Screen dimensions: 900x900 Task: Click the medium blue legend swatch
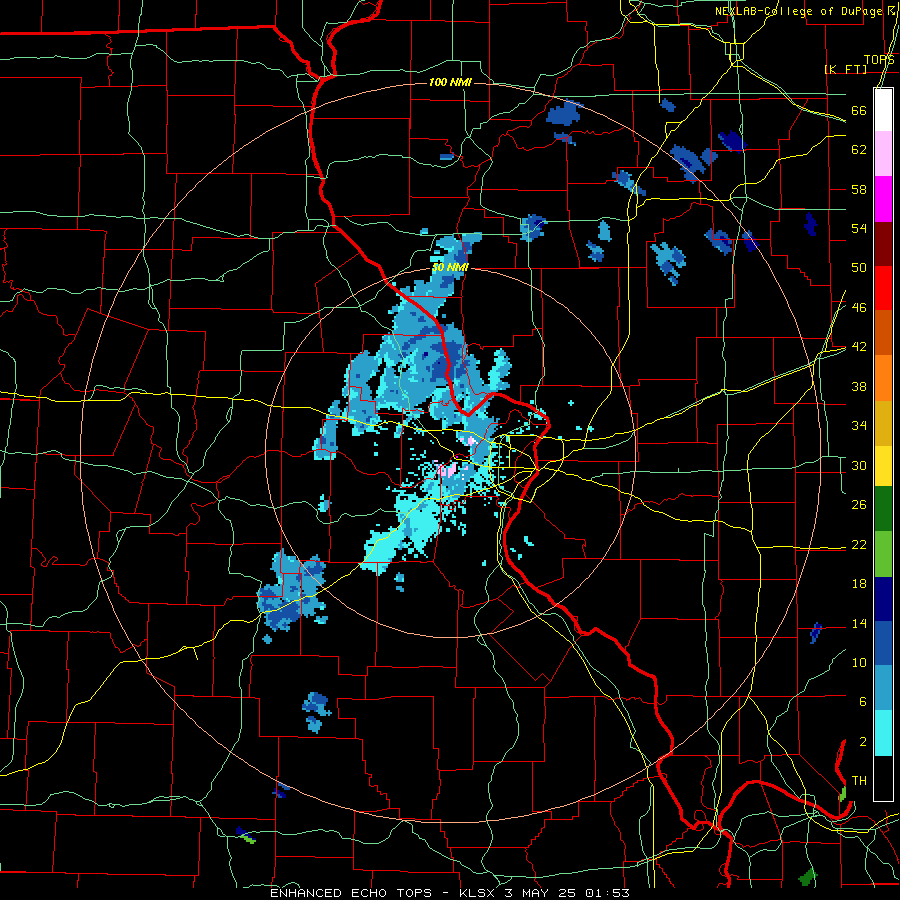883,645
